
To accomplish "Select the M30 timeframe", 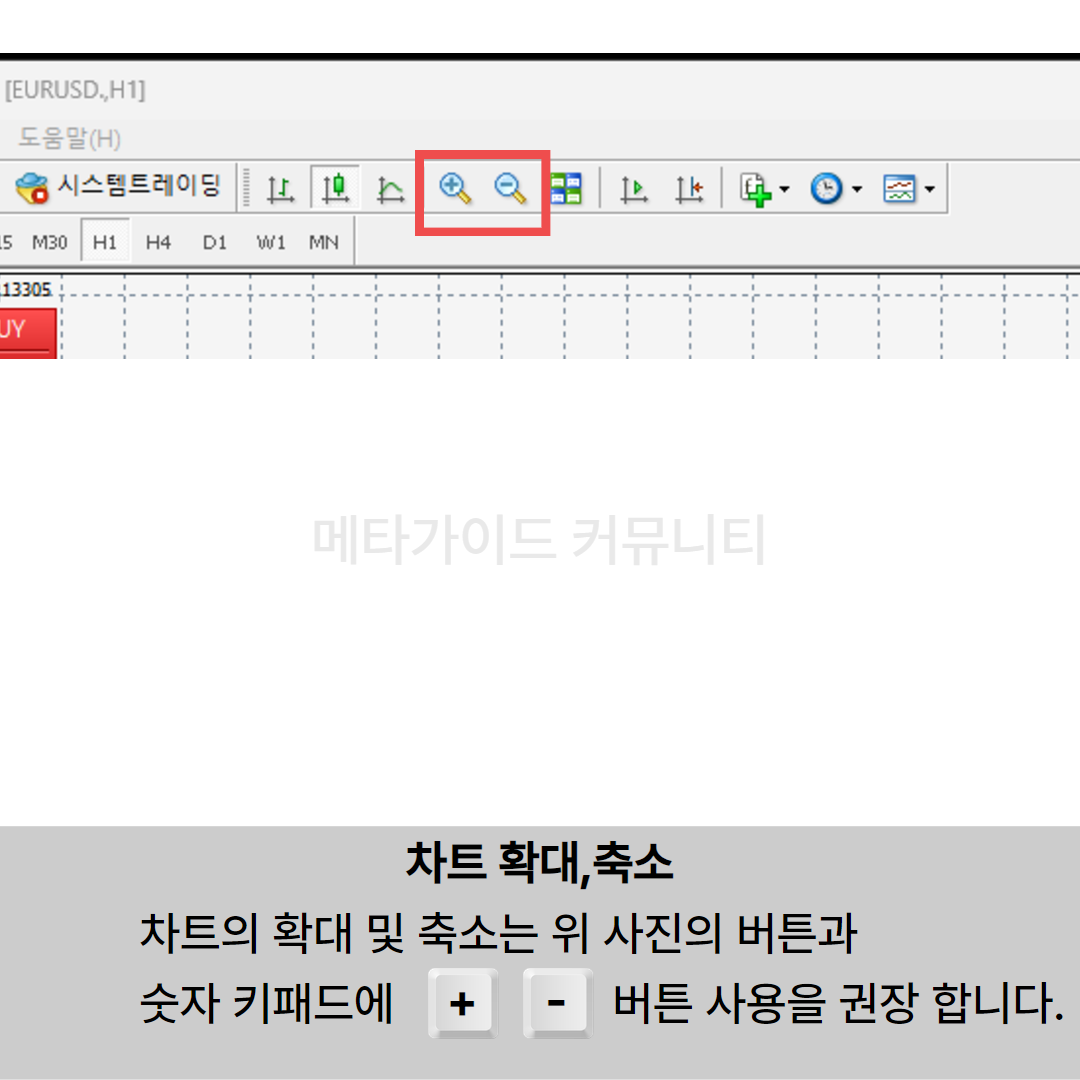I will (x=50, y=242).
